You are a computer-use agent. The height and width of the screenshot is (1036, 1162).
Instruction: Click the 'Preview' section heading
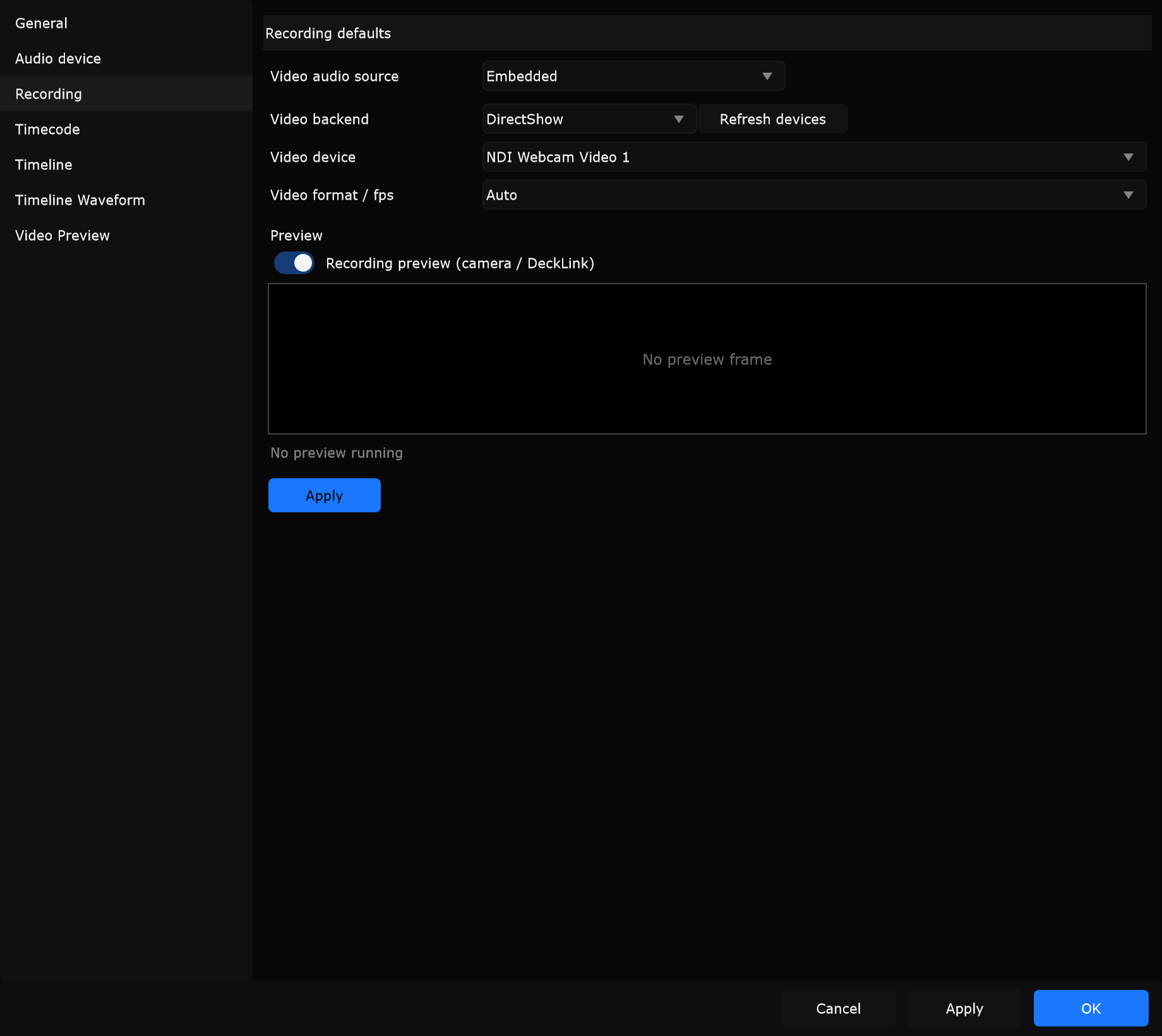pos(296,236)
